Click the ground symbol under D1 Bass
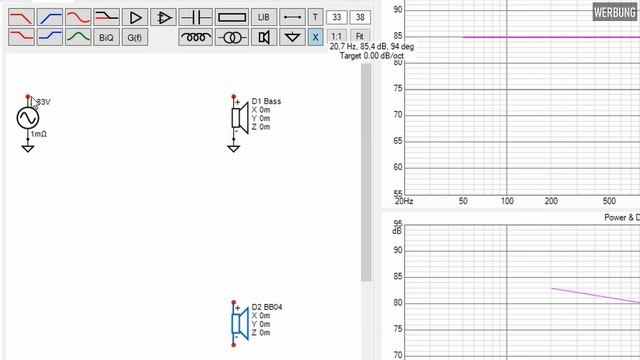This screenshot has height=360, width=640. pos(233,149)
